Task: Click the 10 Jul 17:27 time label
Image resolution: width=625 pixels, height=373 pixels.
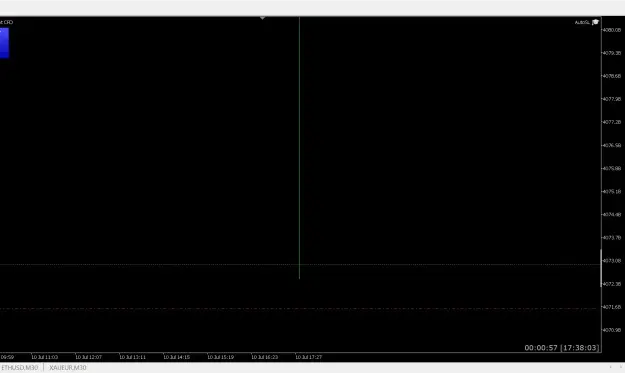Action: click(309, 357)
